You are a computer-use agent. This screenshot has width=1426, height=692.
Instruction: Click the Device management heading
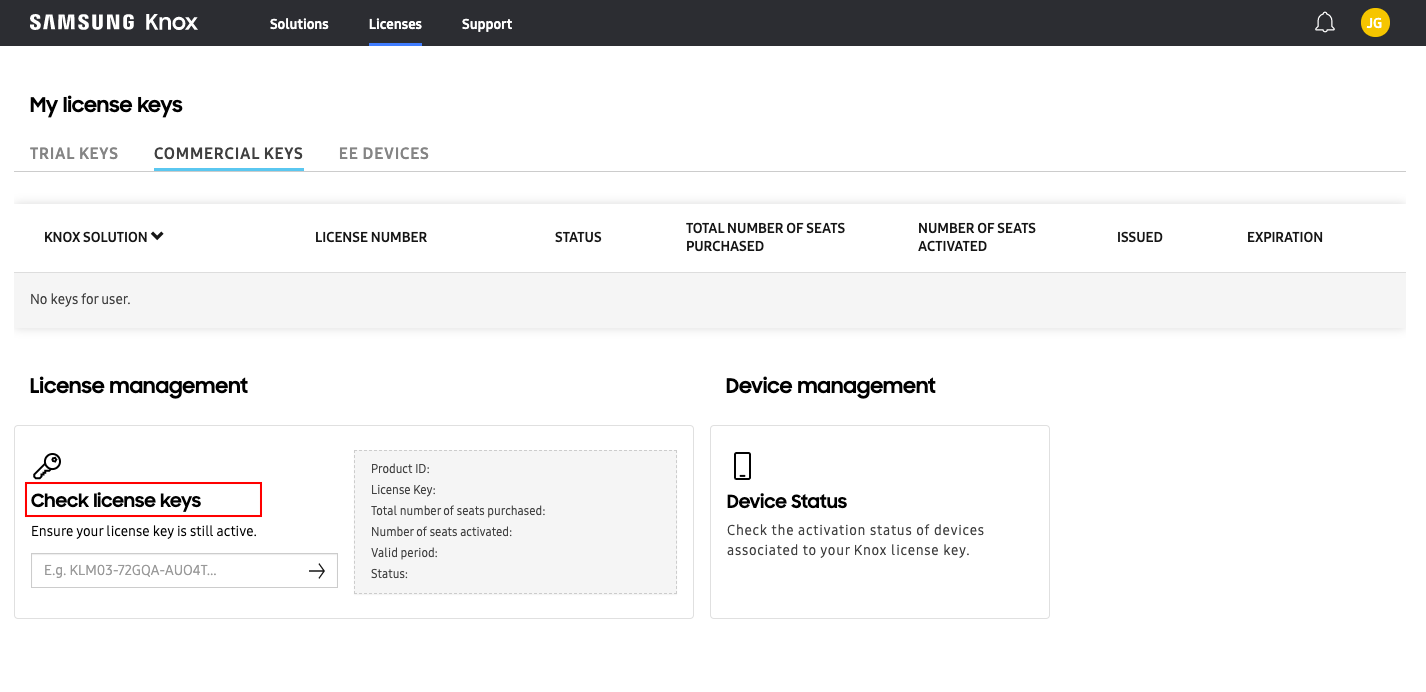point(831,385)
